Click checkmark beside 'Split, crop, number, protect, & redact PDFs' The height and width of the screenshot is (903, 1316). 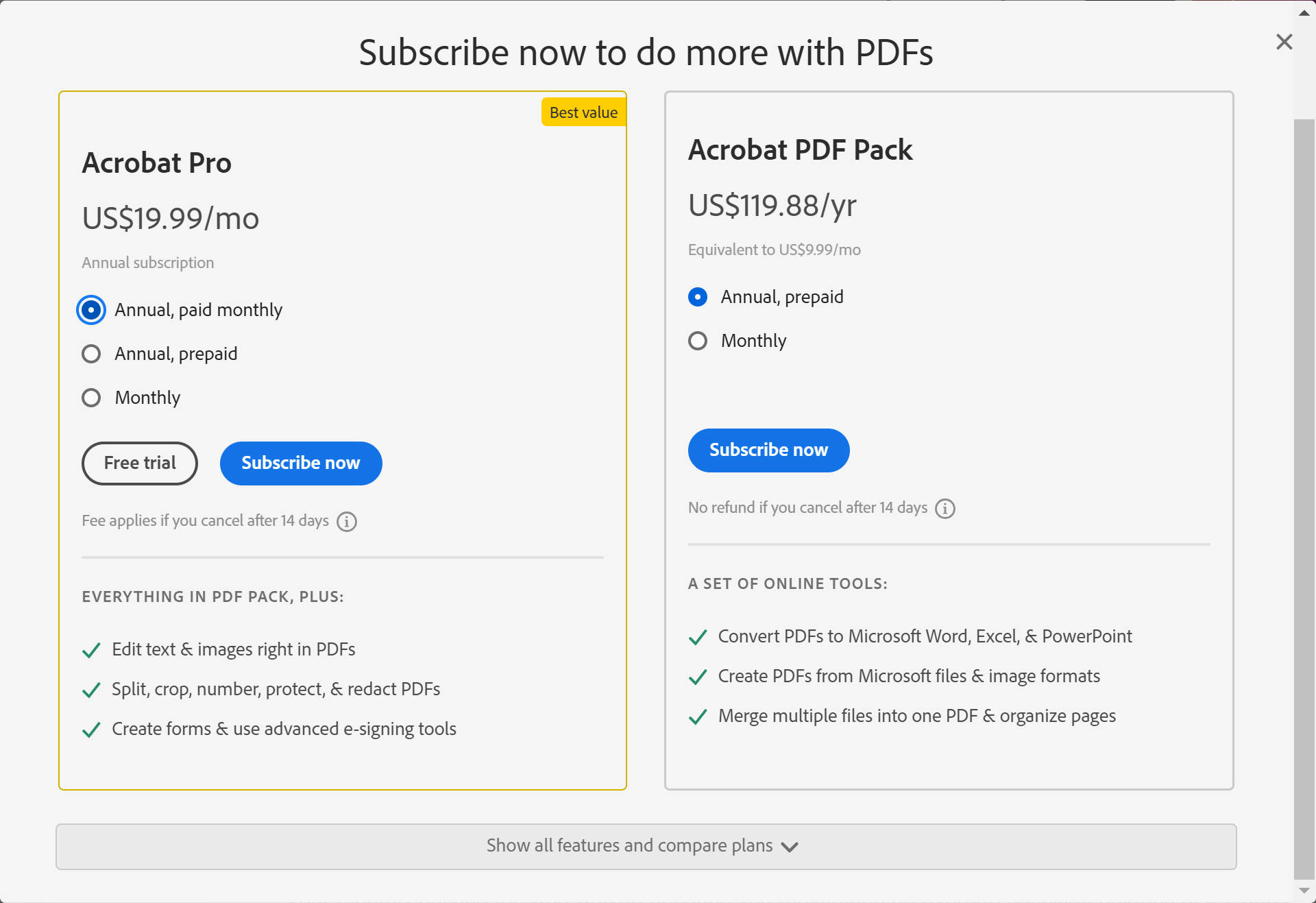point(91,690)
